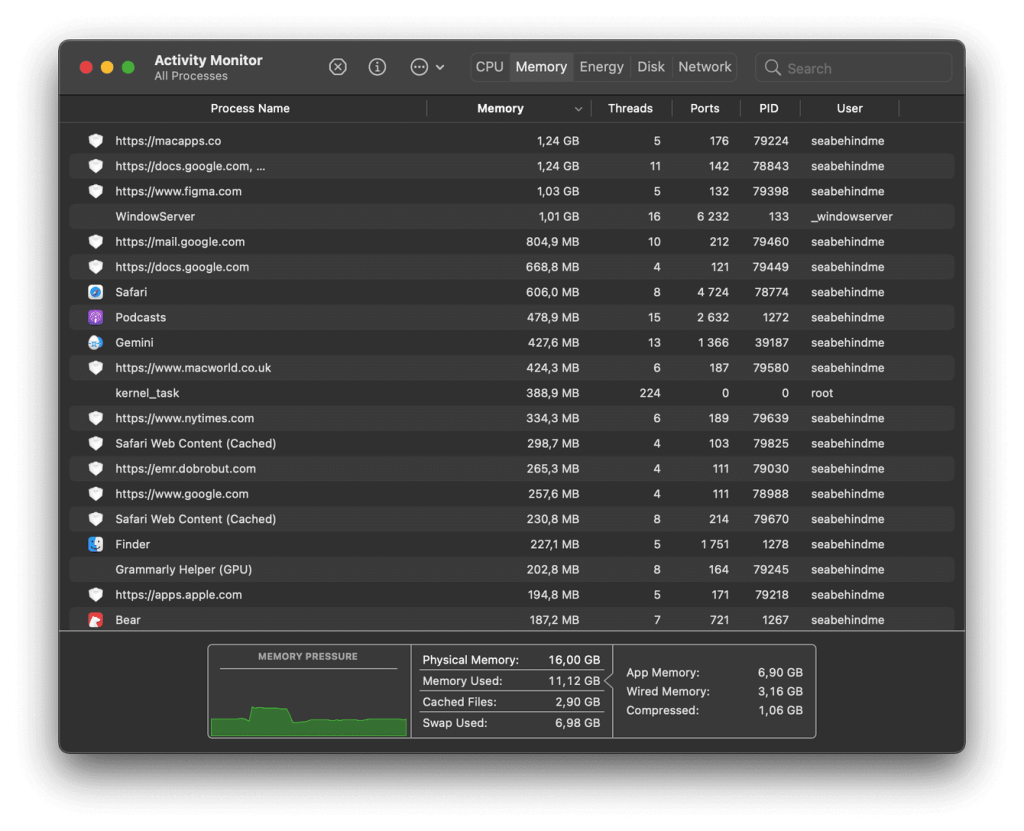Screen dimensions: 1024x831
Task: Open the process info icon
Action: (377, 67)
